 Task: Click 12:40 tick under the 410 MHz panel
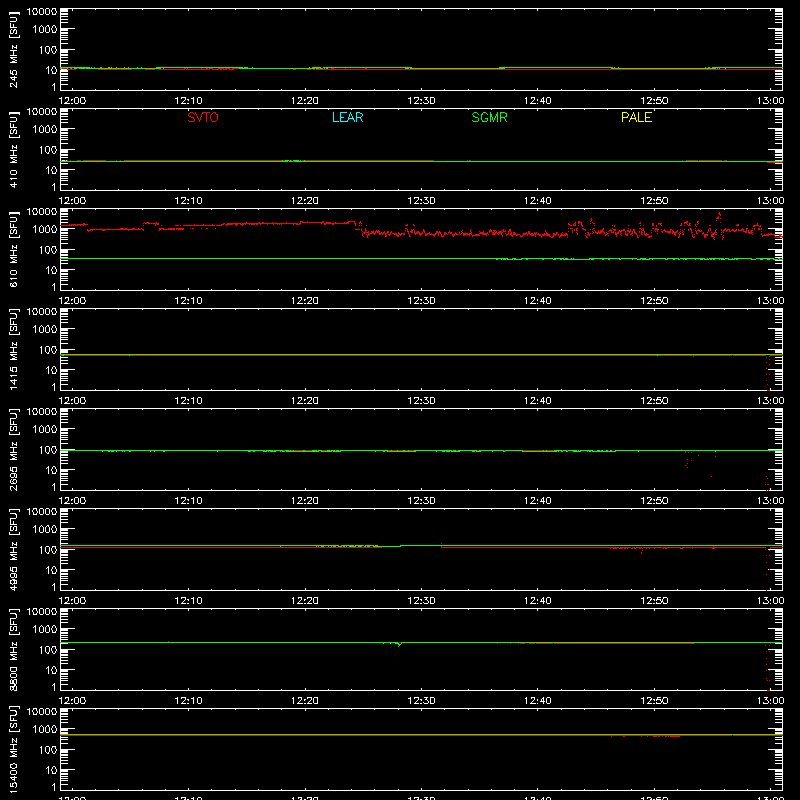point(538,201)
